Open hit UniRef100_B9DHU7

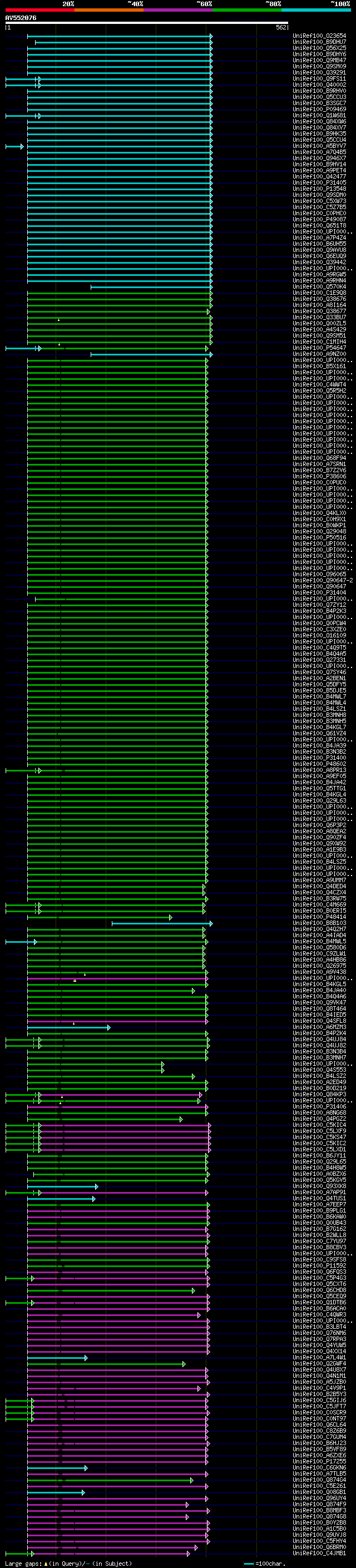coord(319,42)
